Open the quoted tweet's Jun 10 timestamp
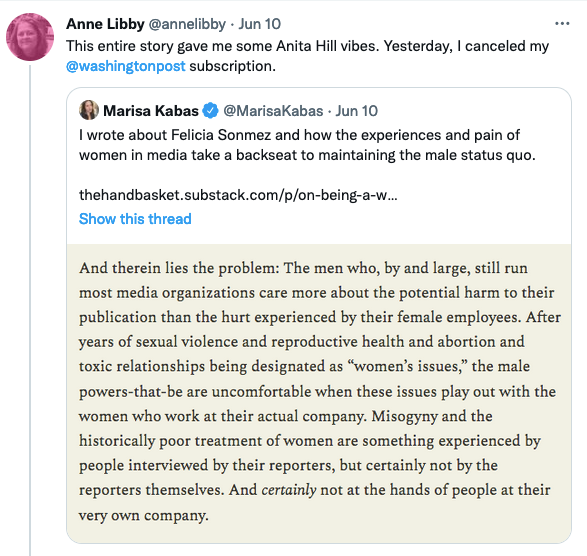This screenshot has height=556, width=587. pyautogui.click(x=356, y=111)
